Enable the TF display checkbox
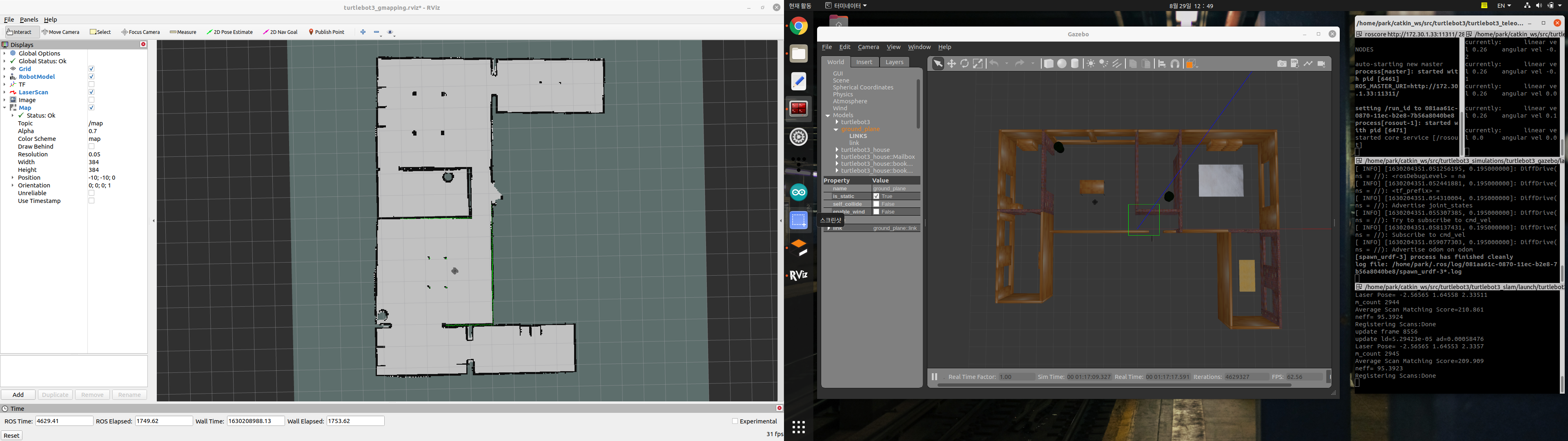The width and height of the screenshot is (1568, 441). (91, 85)
